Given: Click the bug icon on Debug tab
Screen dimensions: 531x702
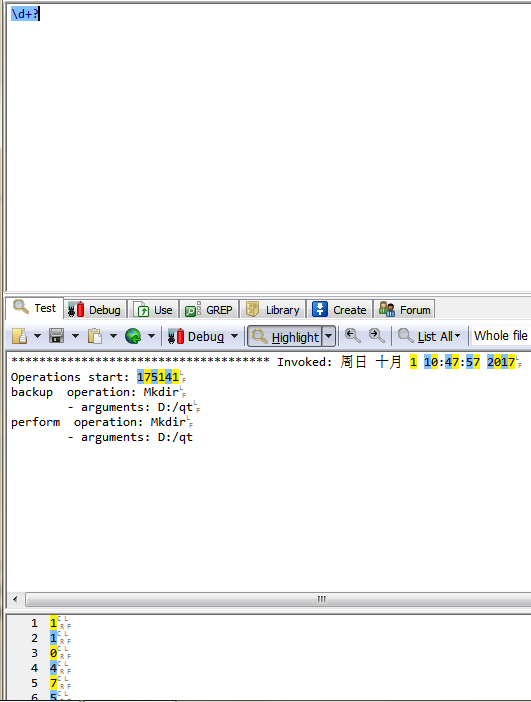Looking at the screenshot, I should pyautogui.click(x=76, y=309).
